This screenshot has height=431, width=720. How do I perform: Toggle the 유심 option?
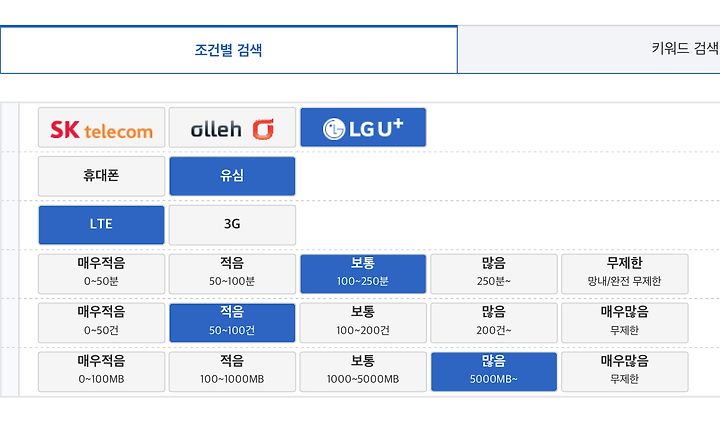pos(232,176)
